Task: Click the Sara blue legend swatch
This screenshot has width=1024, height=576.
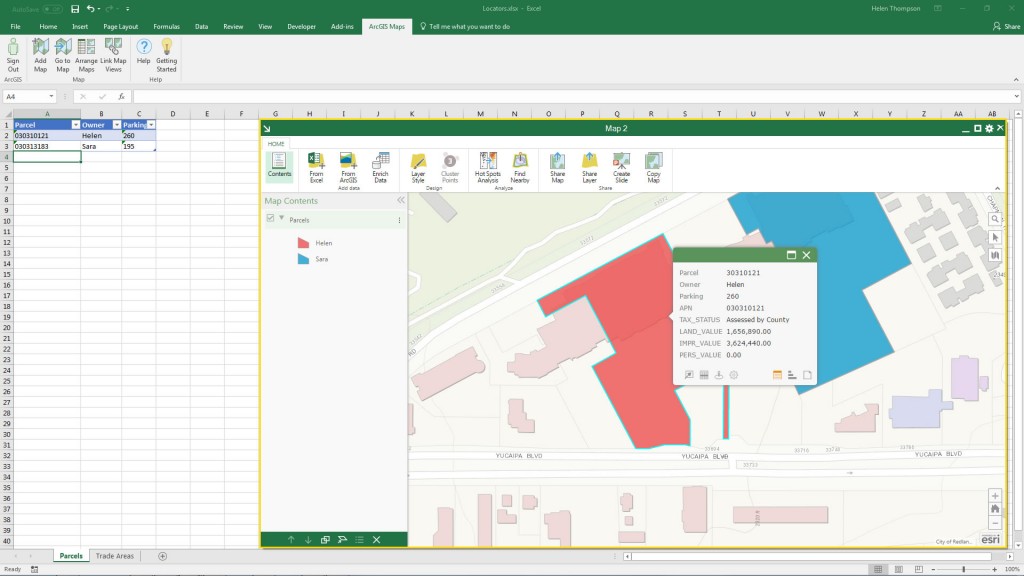Action: pos(303,259)
